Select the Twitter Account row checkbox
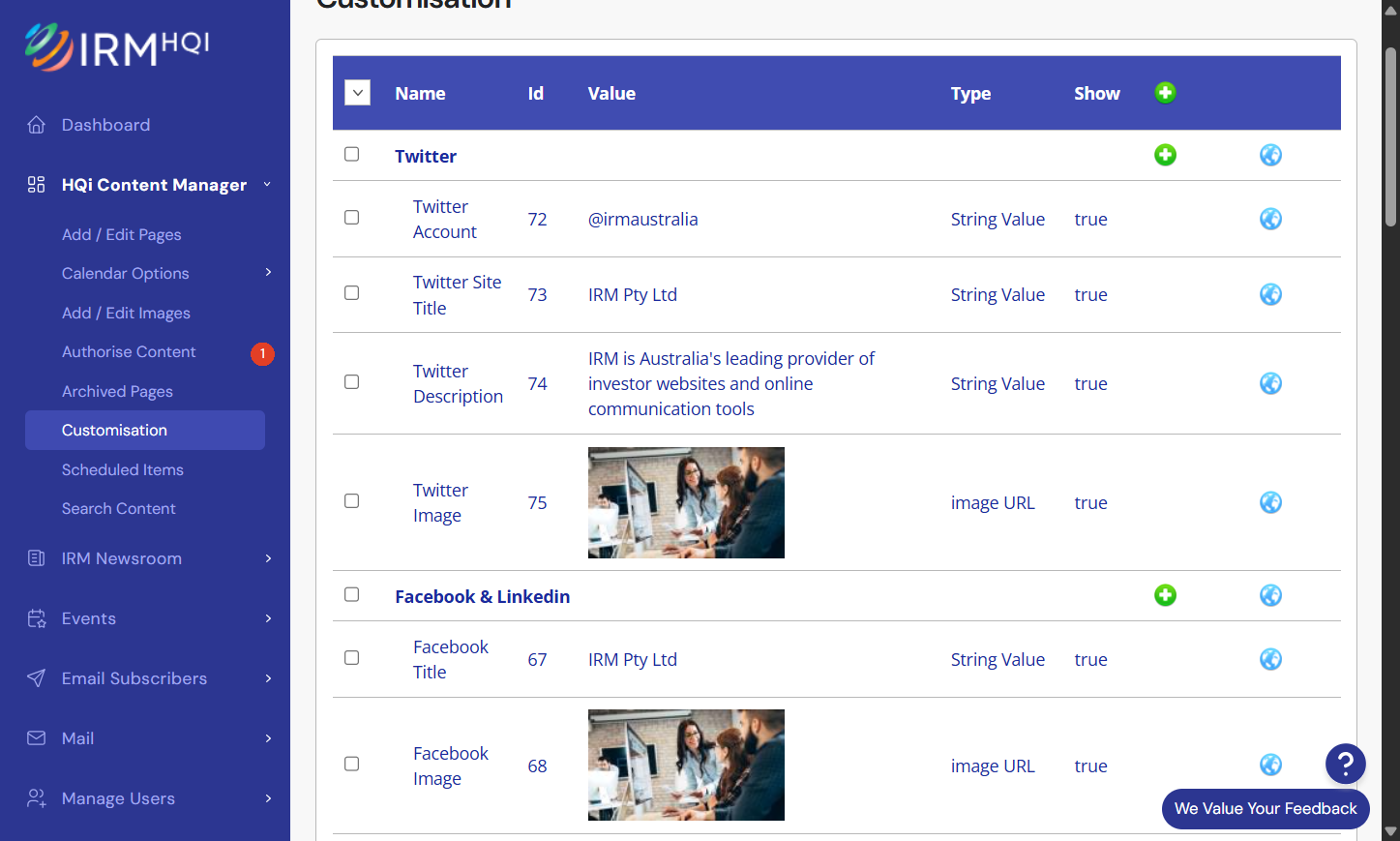 pos(352,218)
